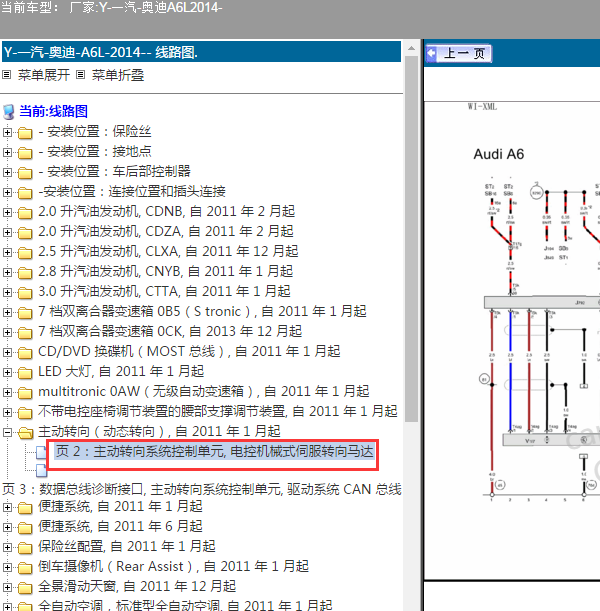The width and height of the screenshot is (600, 611).
Task: Click the Y-一汽-奥迪-A6L-2014 线路图 header
Action: click(x=201, y=52)
